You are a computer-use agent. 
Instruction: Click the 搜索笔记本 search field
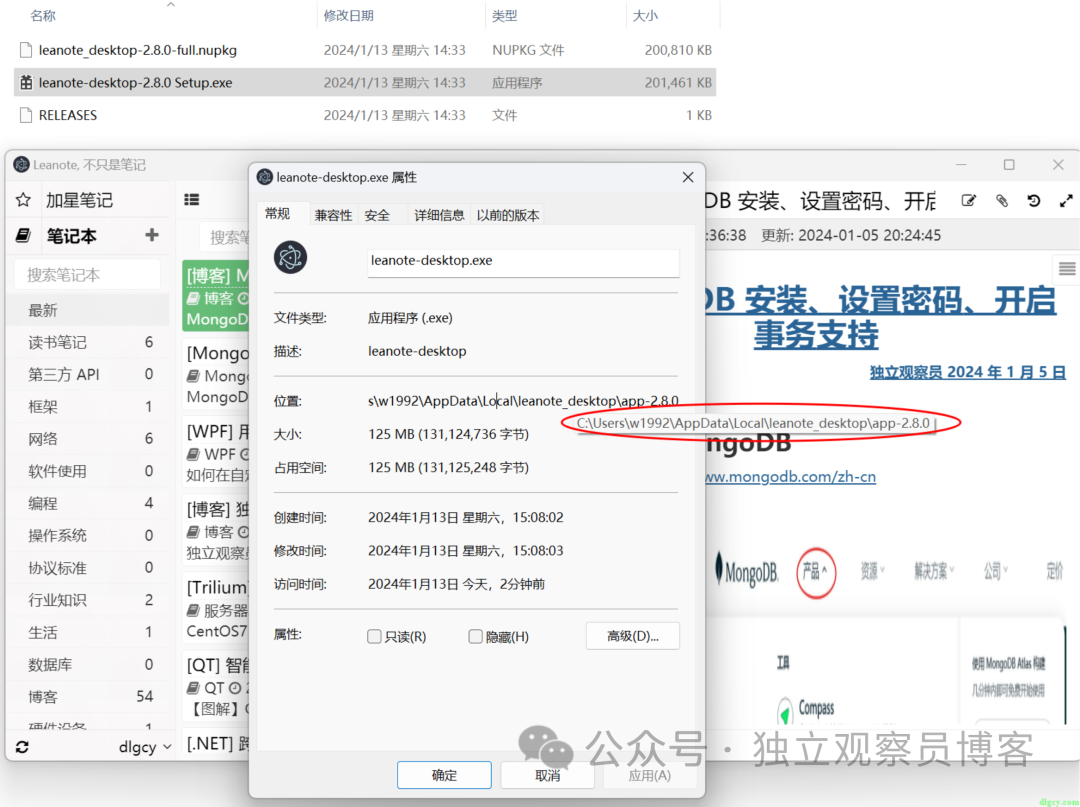(x=87, y=275)
